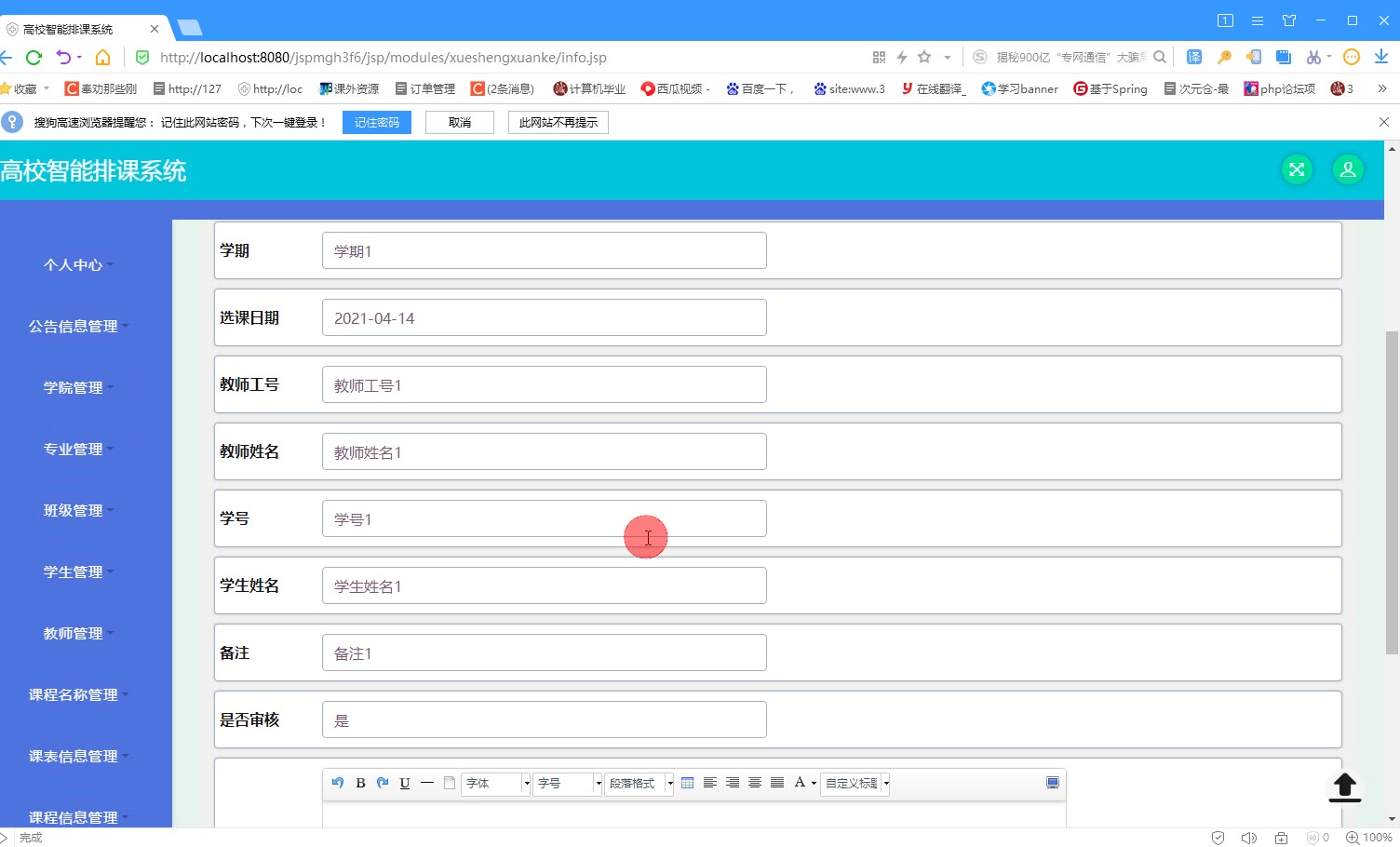Viewport: 1400px width, 847px height.
Task: Insert a table with the table icon
Action: 688,783
